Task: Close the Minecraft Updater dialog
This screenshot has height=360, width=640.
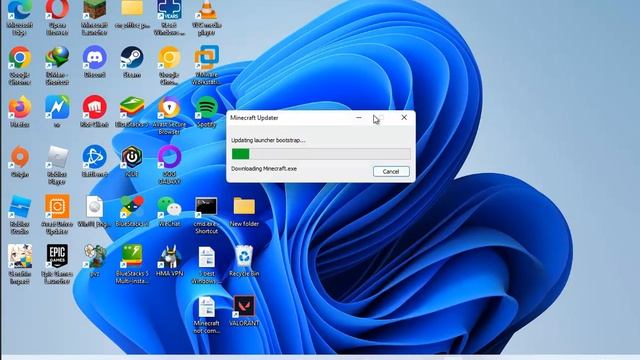Action: click(404, 118)
